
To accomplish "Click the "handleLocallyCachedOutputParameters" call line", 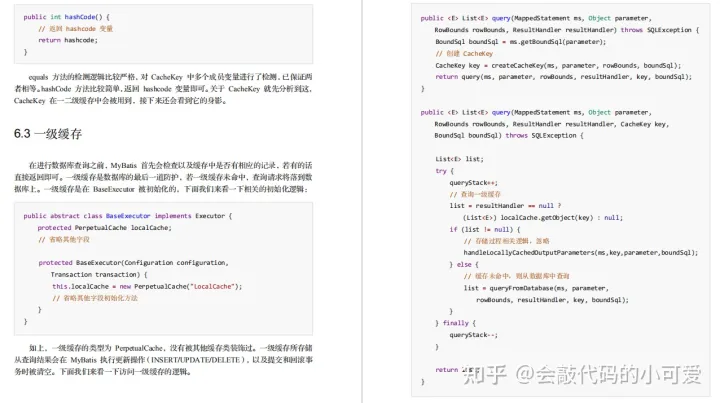I will point(580,252).
